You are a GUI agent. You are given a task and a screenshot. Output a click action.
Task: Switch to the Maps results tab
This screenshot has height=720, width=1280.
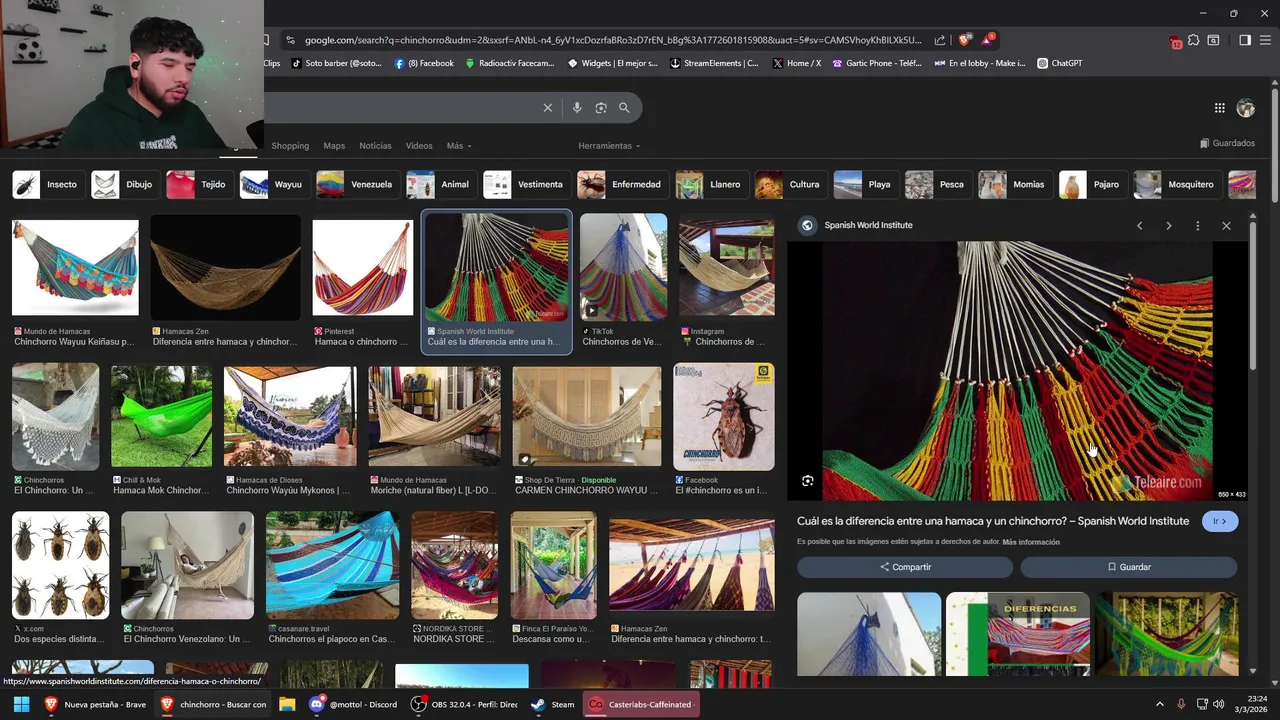point(334,146)
